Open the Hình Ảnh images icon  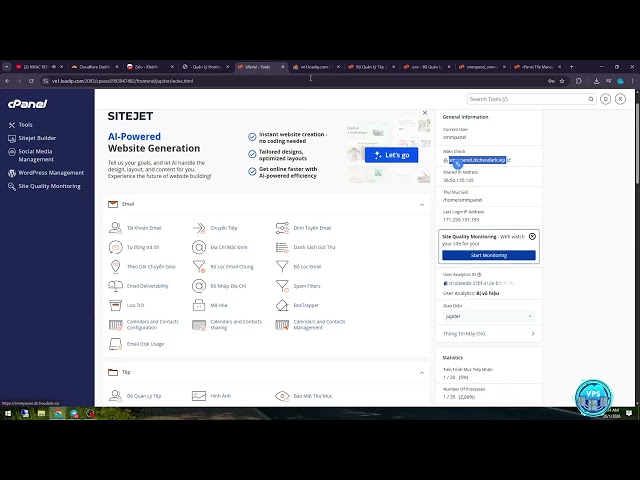tap(199, 396)
